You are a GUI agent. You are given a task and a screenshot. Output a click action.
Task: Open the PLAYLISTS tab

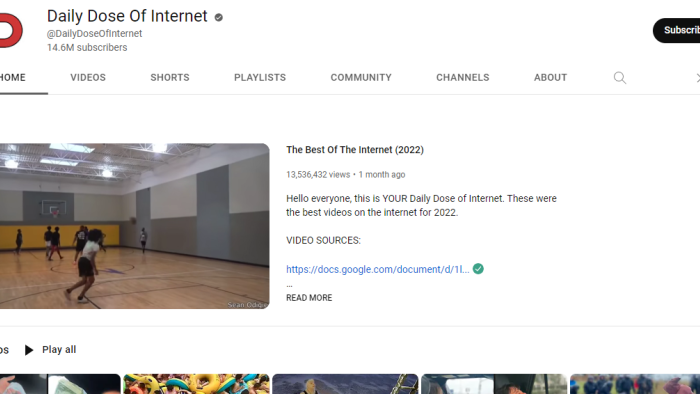tap(260, 78)
